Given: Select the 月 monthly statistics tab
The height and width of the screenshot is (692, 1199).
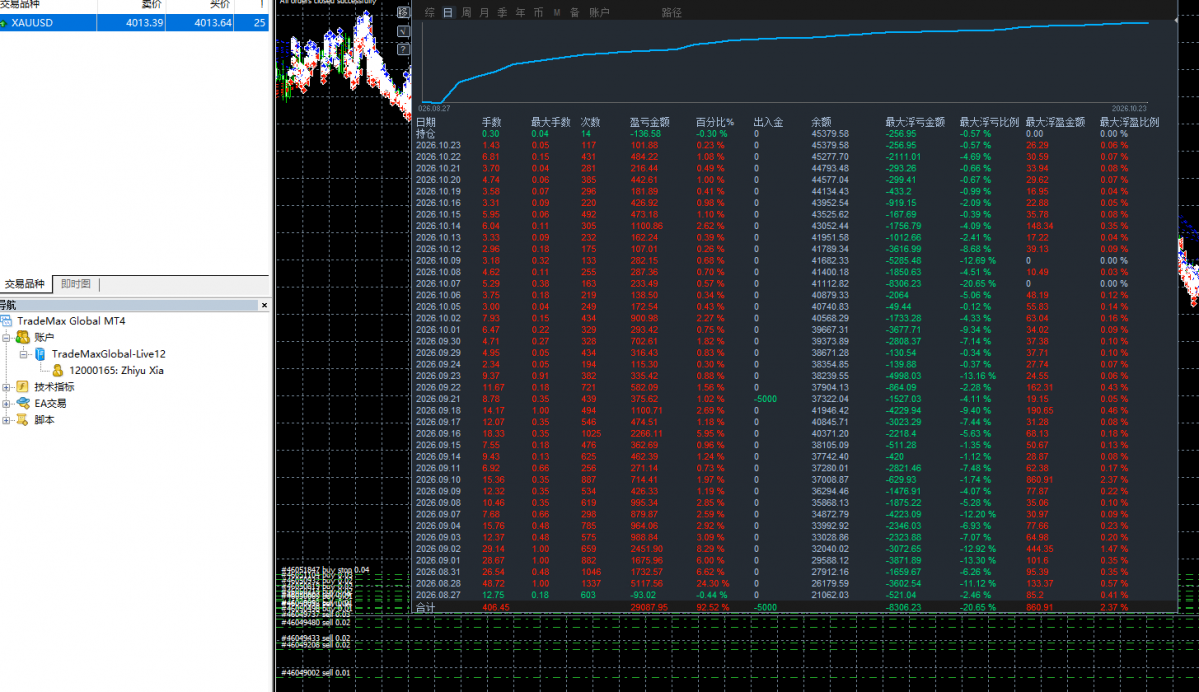Looking at the screenshot, I should 485,12.
